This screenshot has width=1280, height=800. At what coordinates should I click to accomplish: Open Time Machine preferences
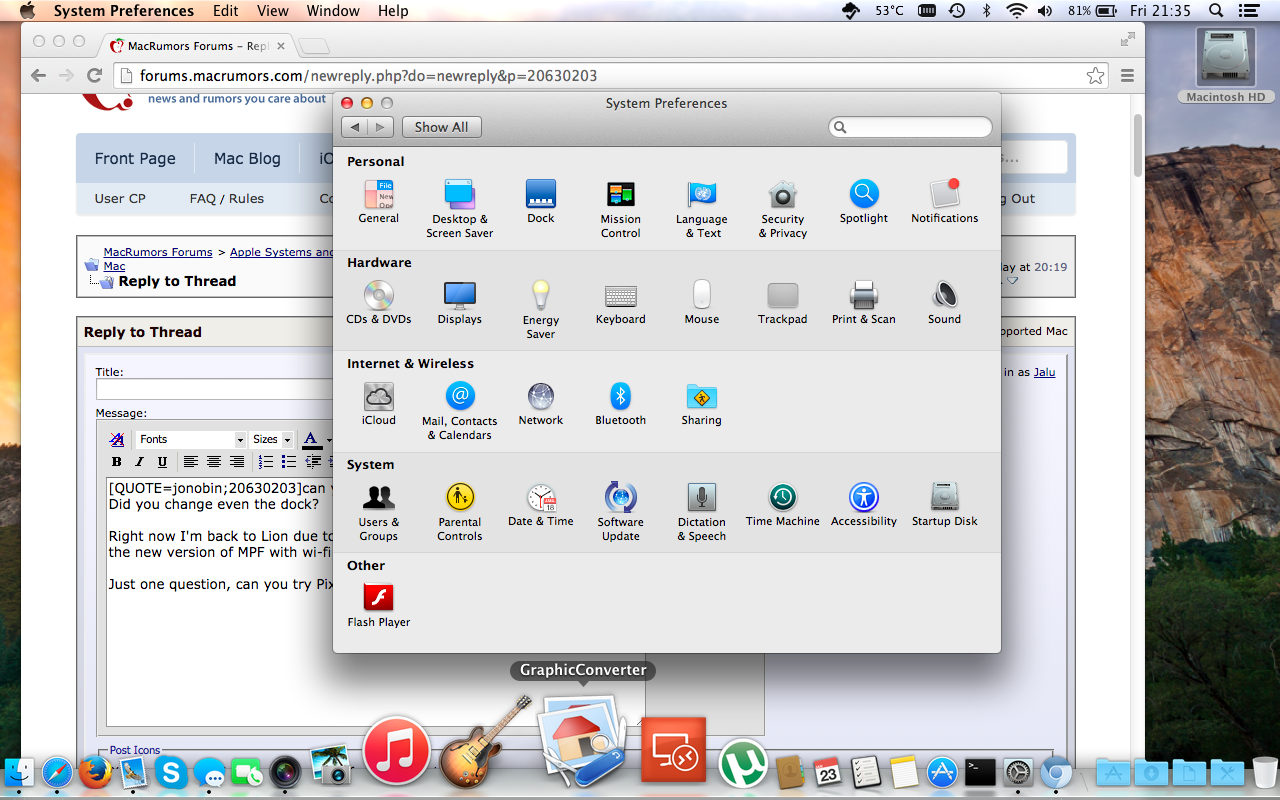click(782, 505)
